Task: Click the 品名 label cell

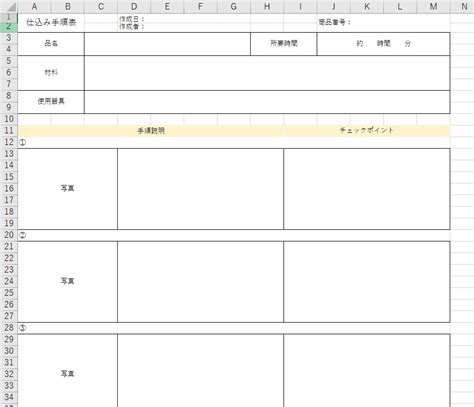Action: pyautogui.click(x=51, y=44)
